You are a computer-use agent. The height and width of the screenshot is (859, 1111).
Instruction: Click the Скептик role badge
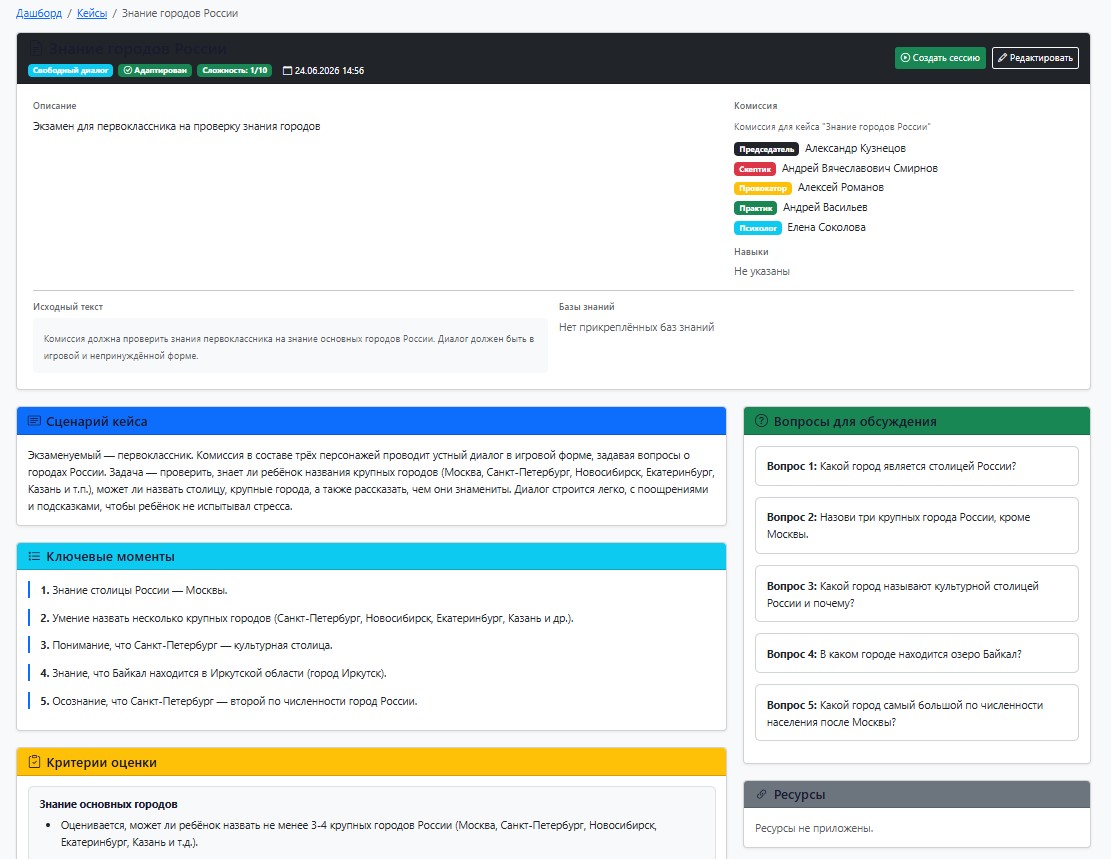(x=755, y=169)
